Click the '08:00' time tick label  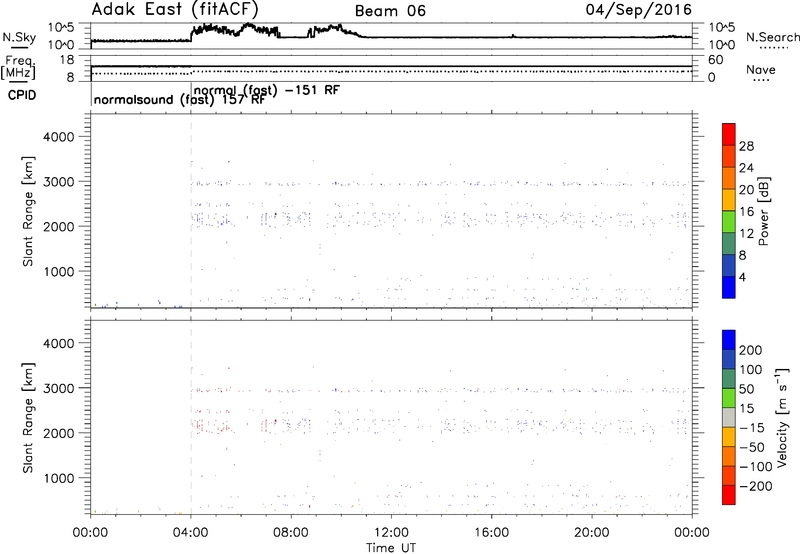[x=291, y=533]
